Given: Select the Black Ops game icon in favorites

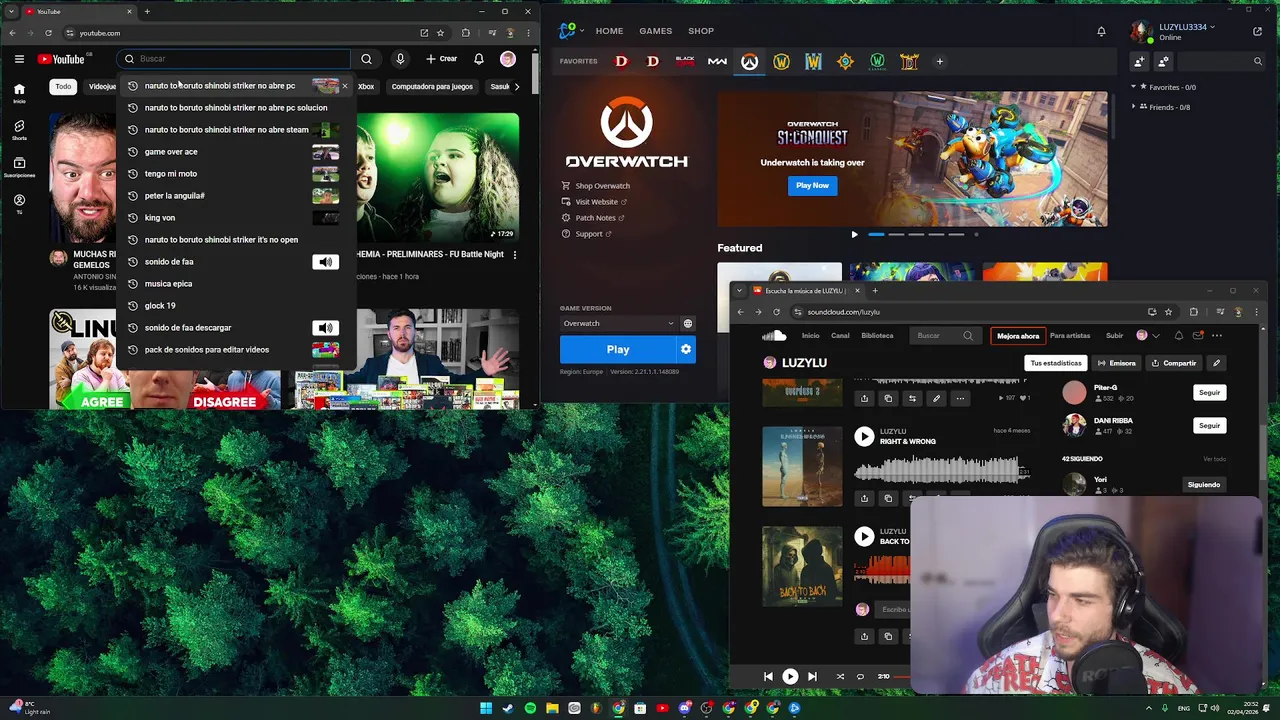Looking at the screenshot, I should tap(685, 61).
